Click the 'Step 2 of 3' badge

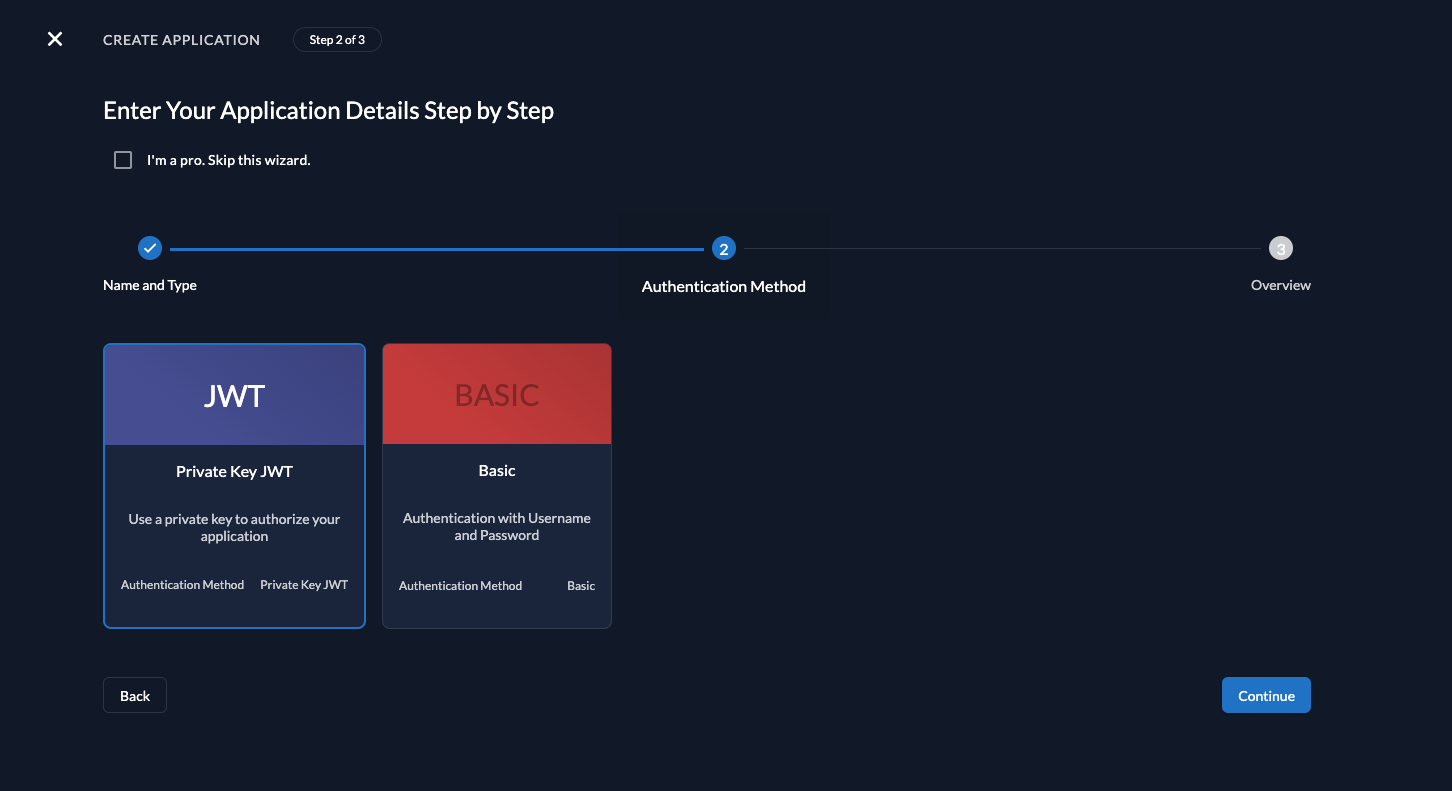pyautogui.click(x=337, y=40)
